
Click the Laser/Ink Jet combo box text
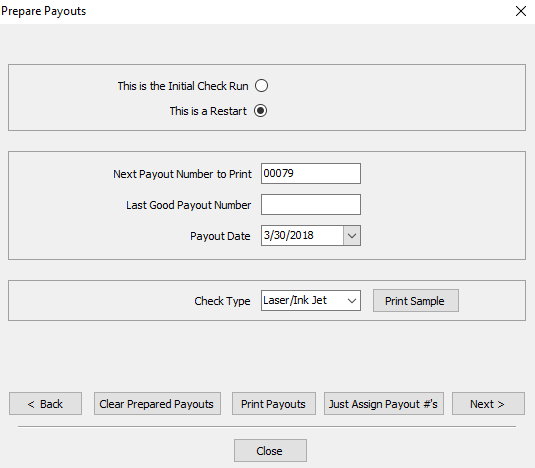coord(295,300)
